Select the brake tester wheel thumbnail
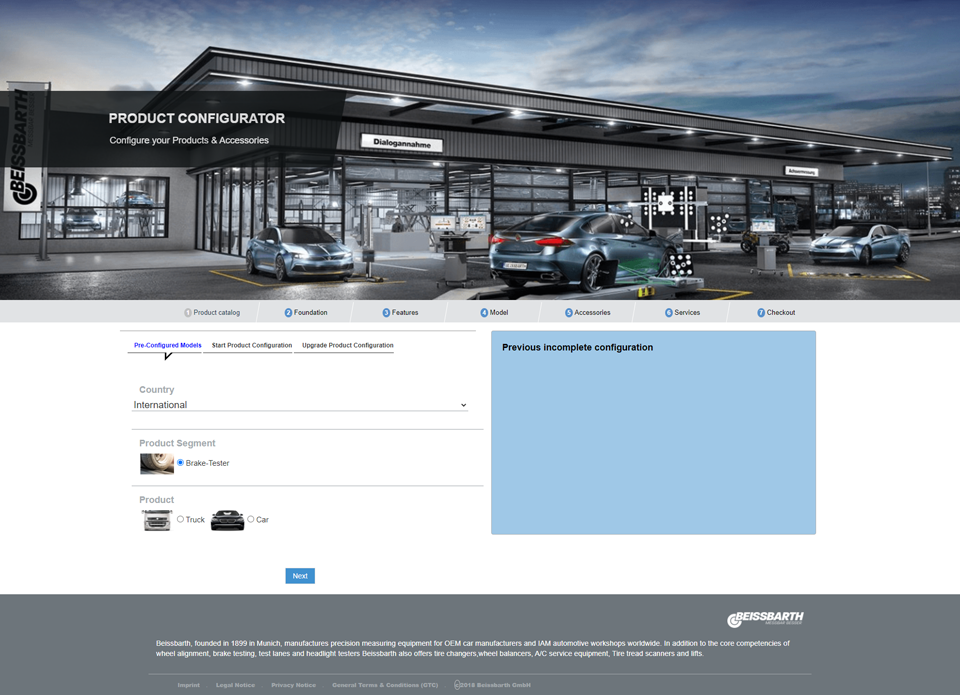Viewport: 960px width, 695px height. [x=157, y=464]
